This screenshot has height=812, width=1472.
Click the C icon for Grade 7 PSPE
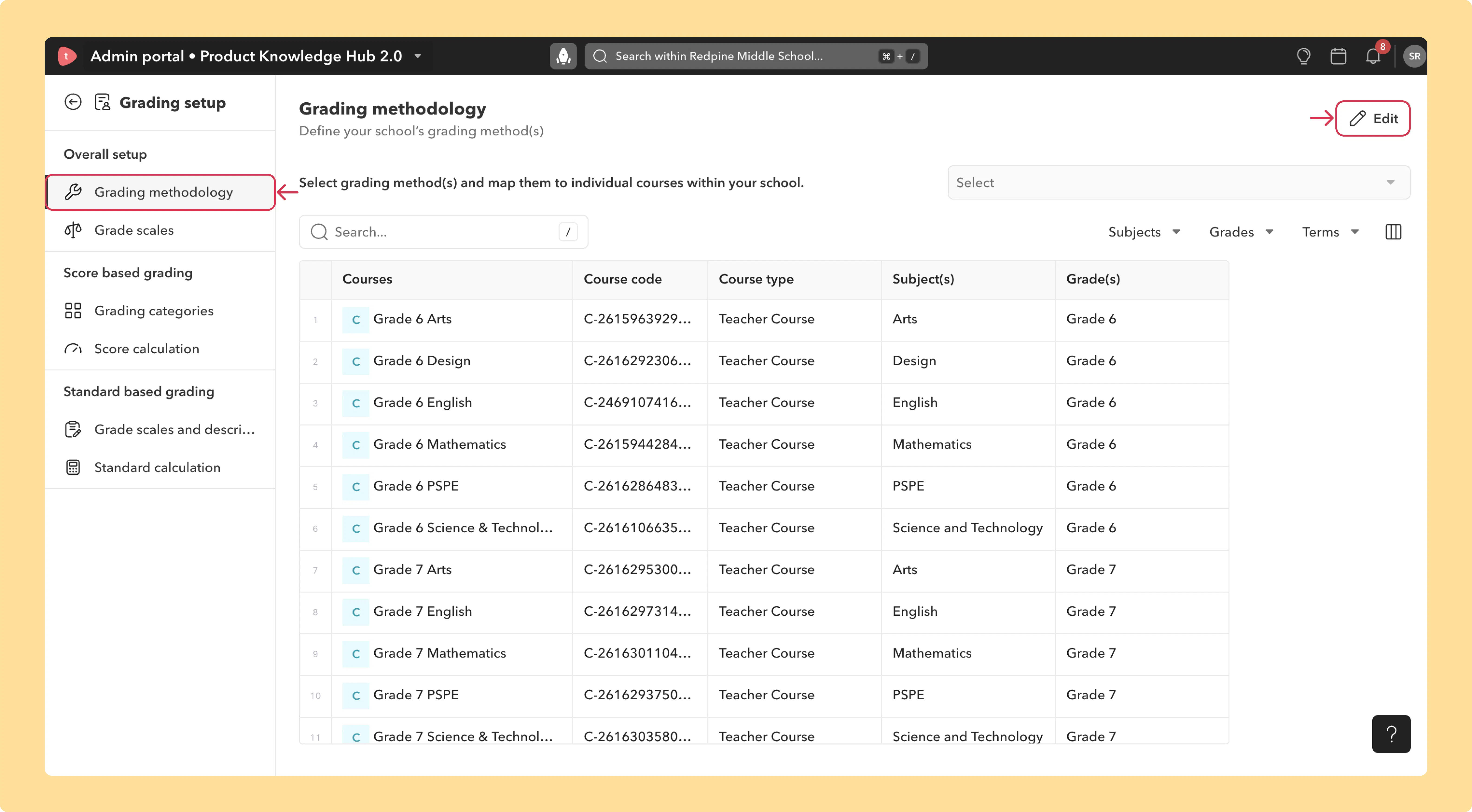[x=355, y=695]
